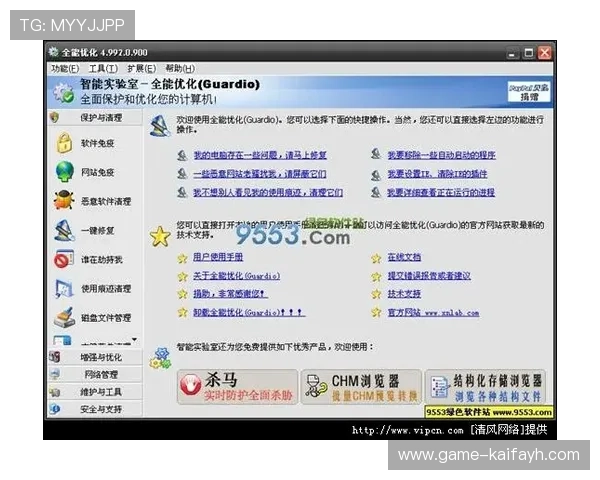600x480 pixels.
Task: Click the large yellow star icon beside the 技术支持 paragraph
Action: [x=160, y=236]
